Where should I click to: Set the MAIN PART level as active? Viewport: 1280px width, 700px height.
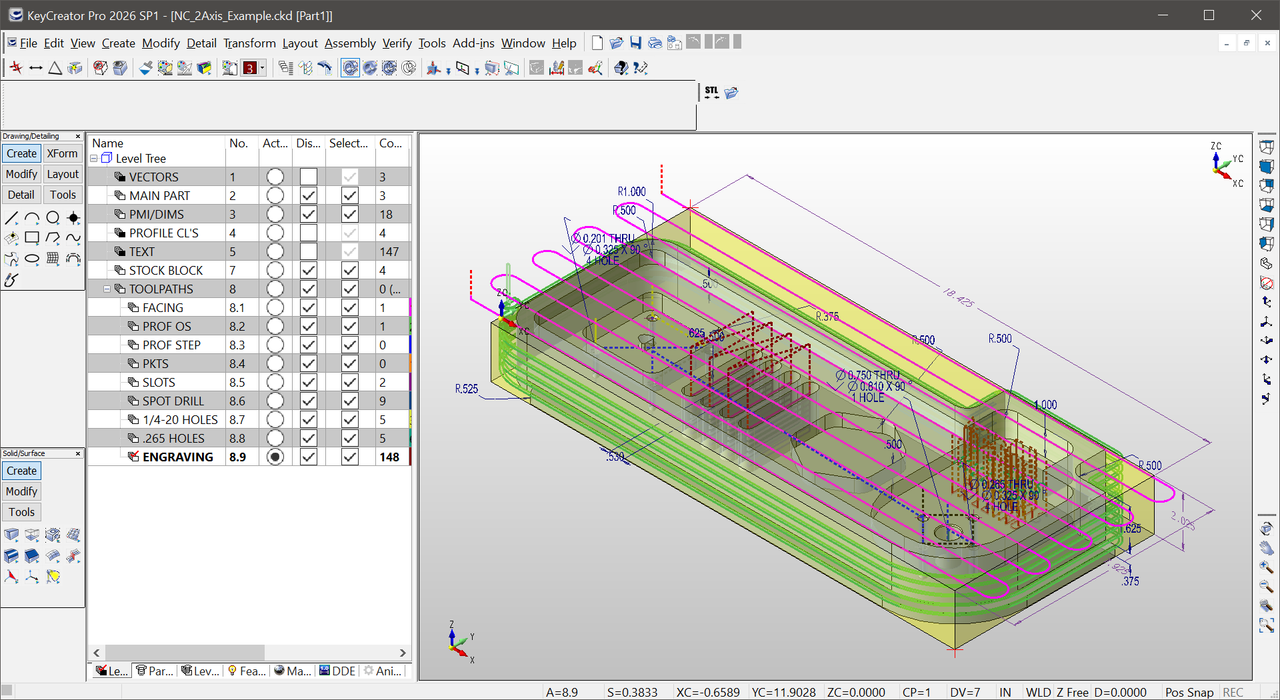[275, 195]
